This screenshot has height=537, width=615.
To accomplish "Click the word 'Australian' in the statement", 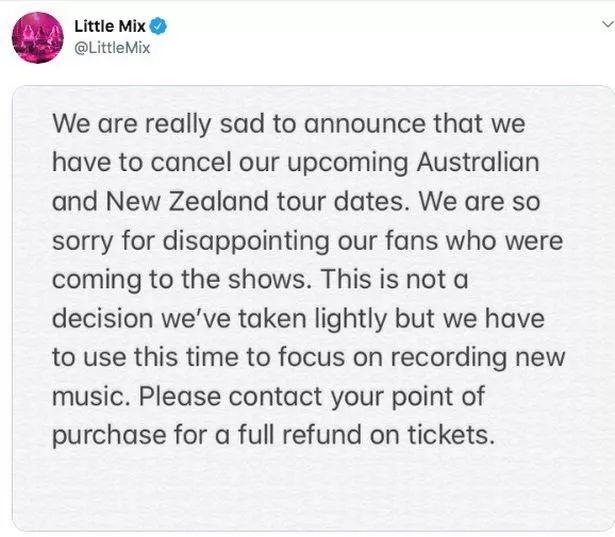I will point(478,162).
